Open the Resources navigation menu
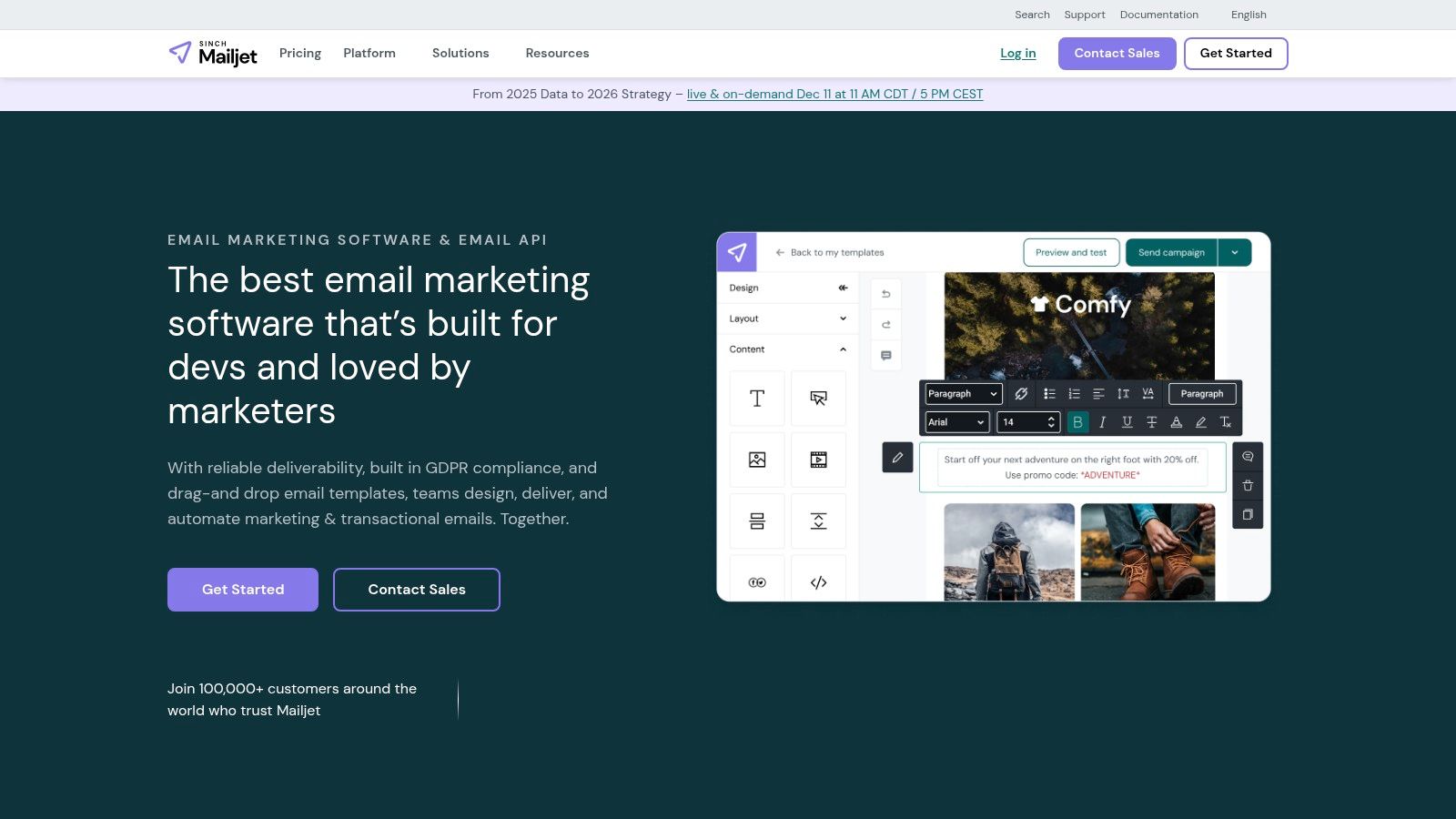This screenshot has height=819, width=1456. [557, 53]
